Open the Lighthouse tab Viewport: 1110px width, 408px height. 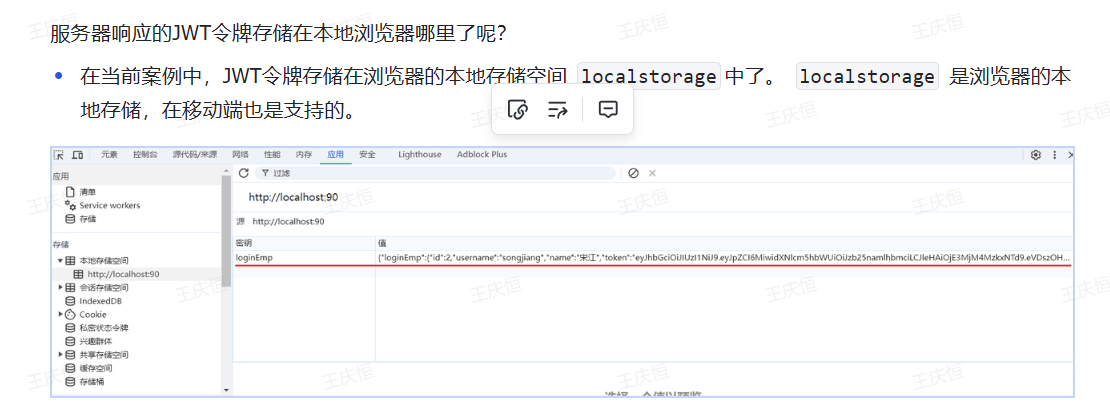(419, 155)
